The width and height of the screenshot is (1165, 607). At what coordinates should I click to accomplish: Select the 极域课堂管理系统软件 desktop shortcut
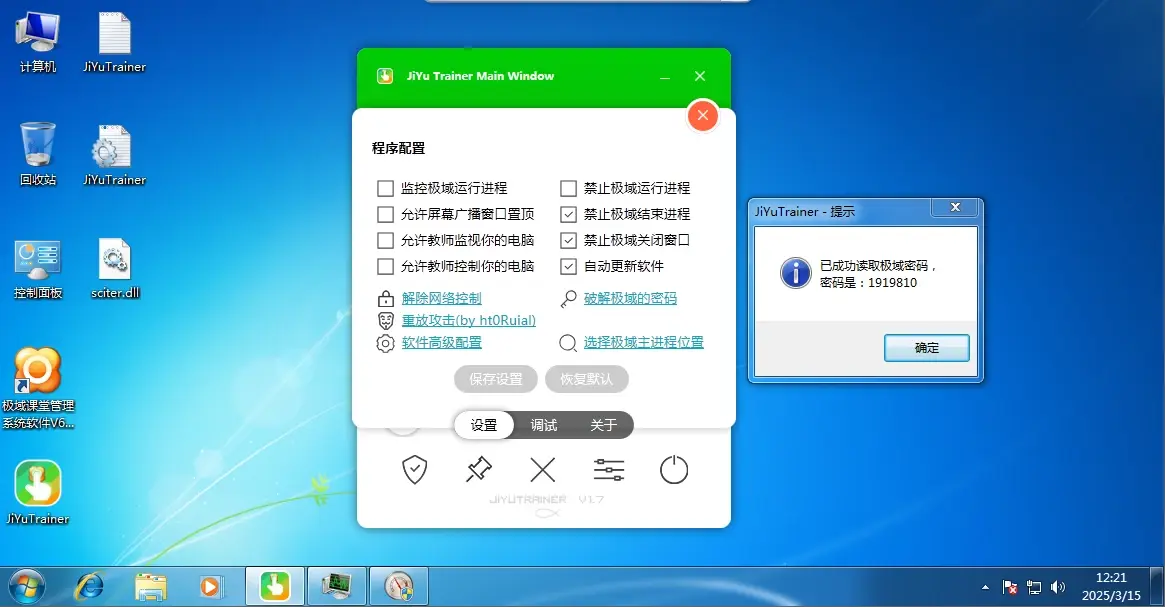pyautogui.click(x=38, y=388)
